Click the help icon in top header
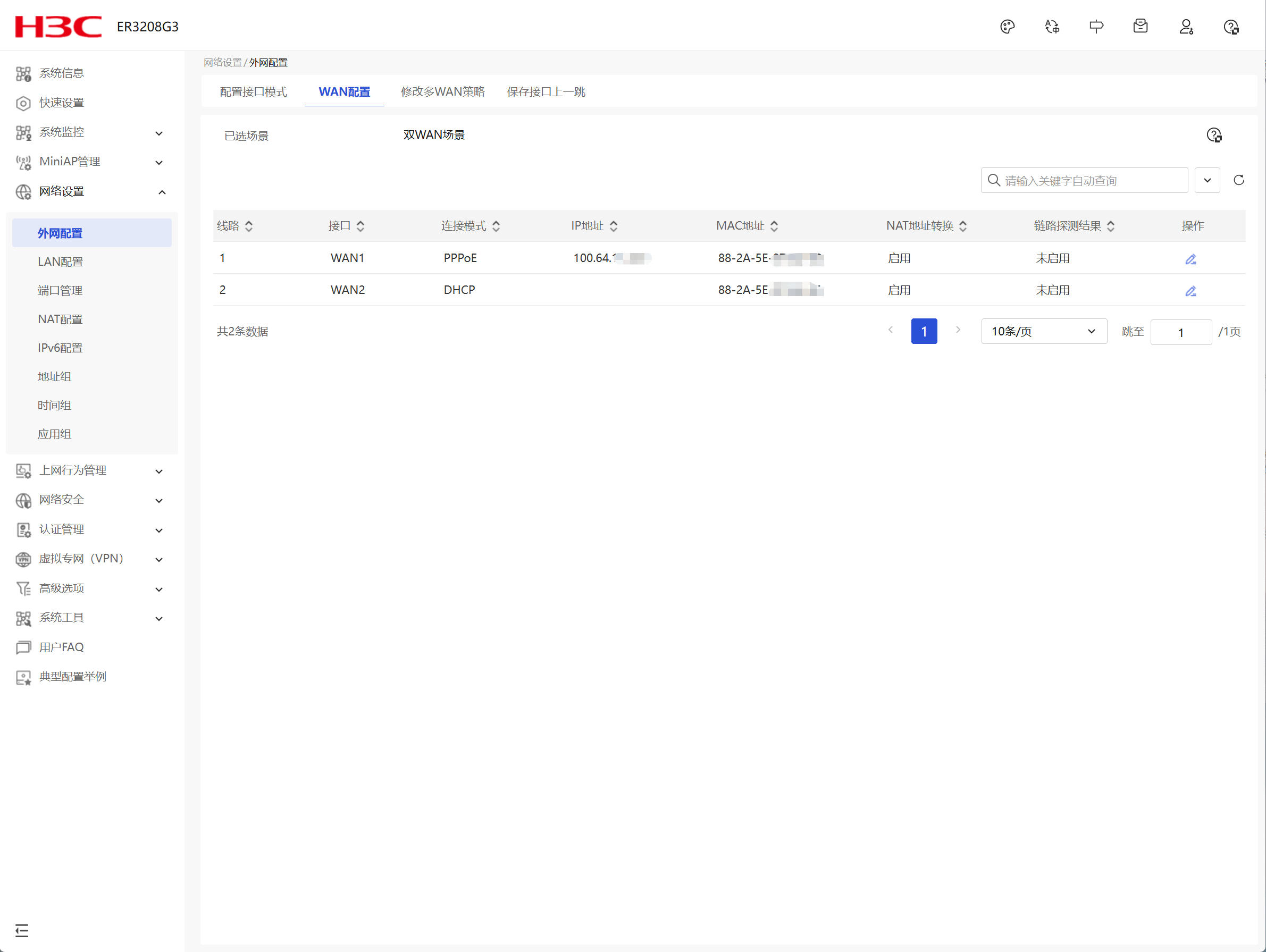The height and width of the screenshot is (952, 1266). click(1230, 27)
